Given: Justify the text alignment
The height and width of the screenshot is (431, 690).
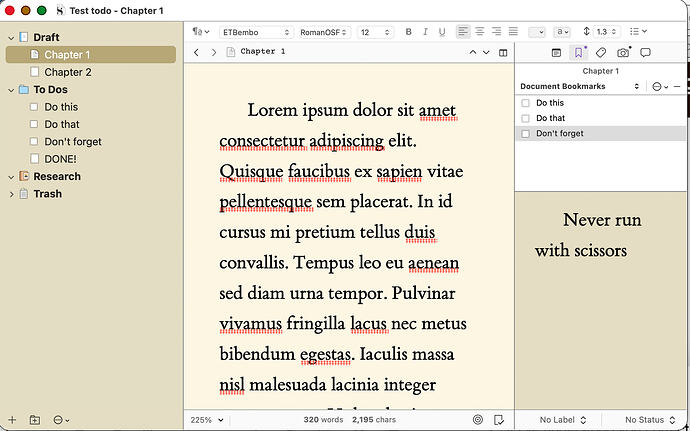Looking at the screenshot, I should pyautogui.click(x=513, y=32).
